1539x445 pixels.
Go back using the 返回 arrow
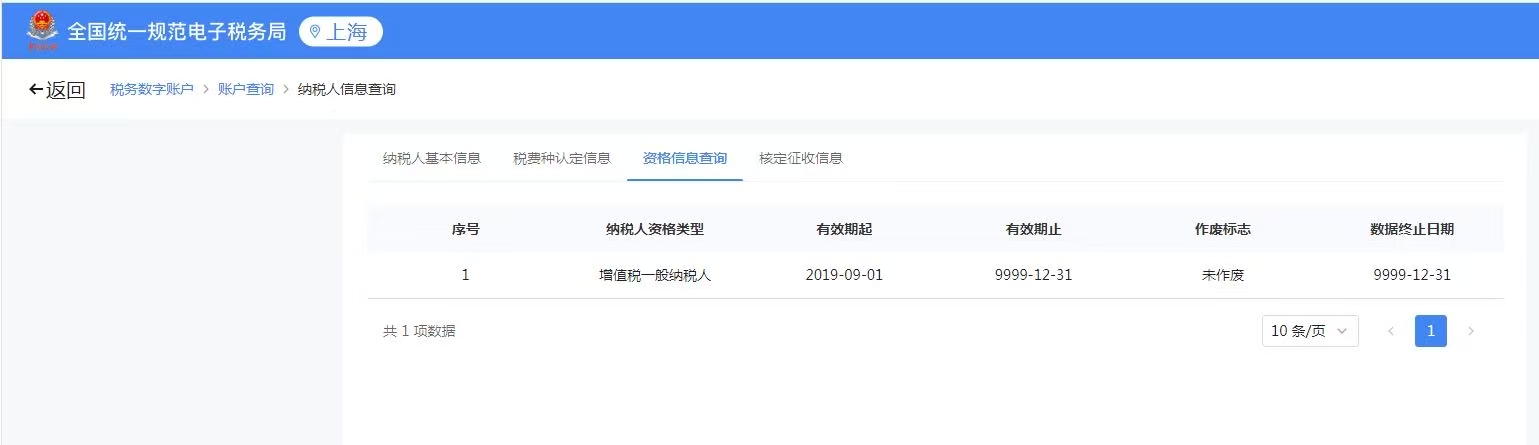coord(57,90)
